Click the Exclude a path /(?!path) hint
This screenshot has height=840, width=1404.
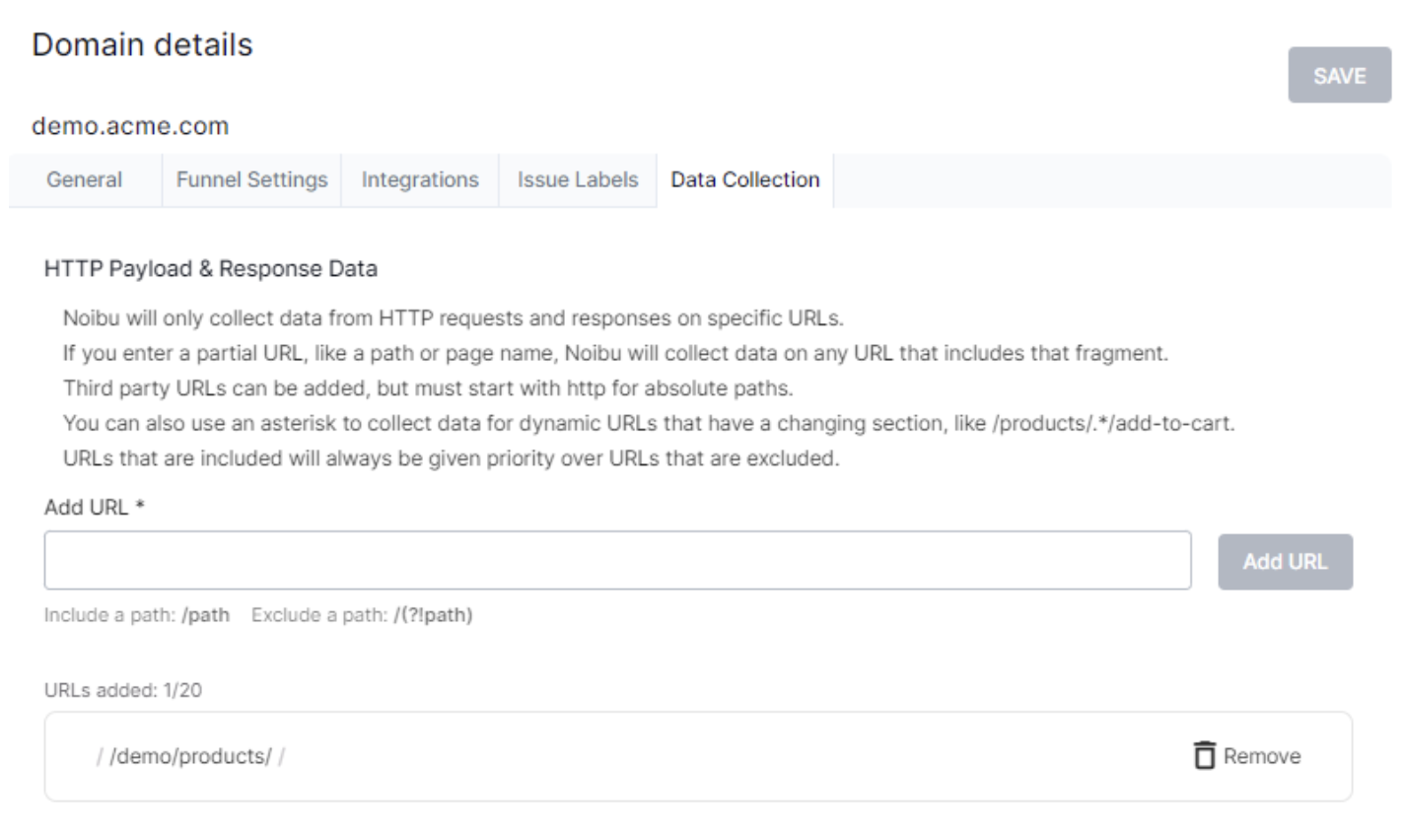click(x=362, y=615)
